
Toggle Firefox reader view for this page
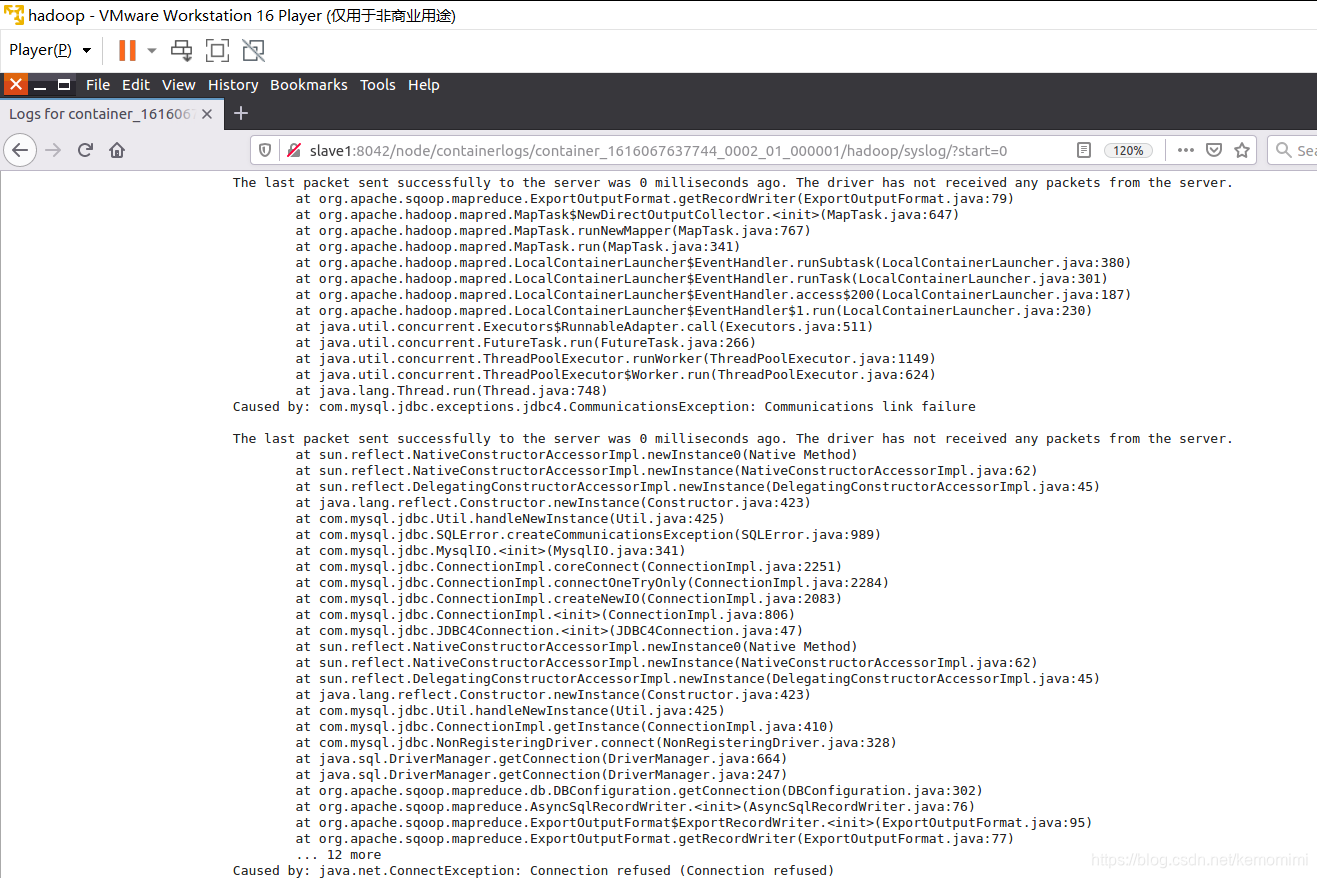(1083, 150)
